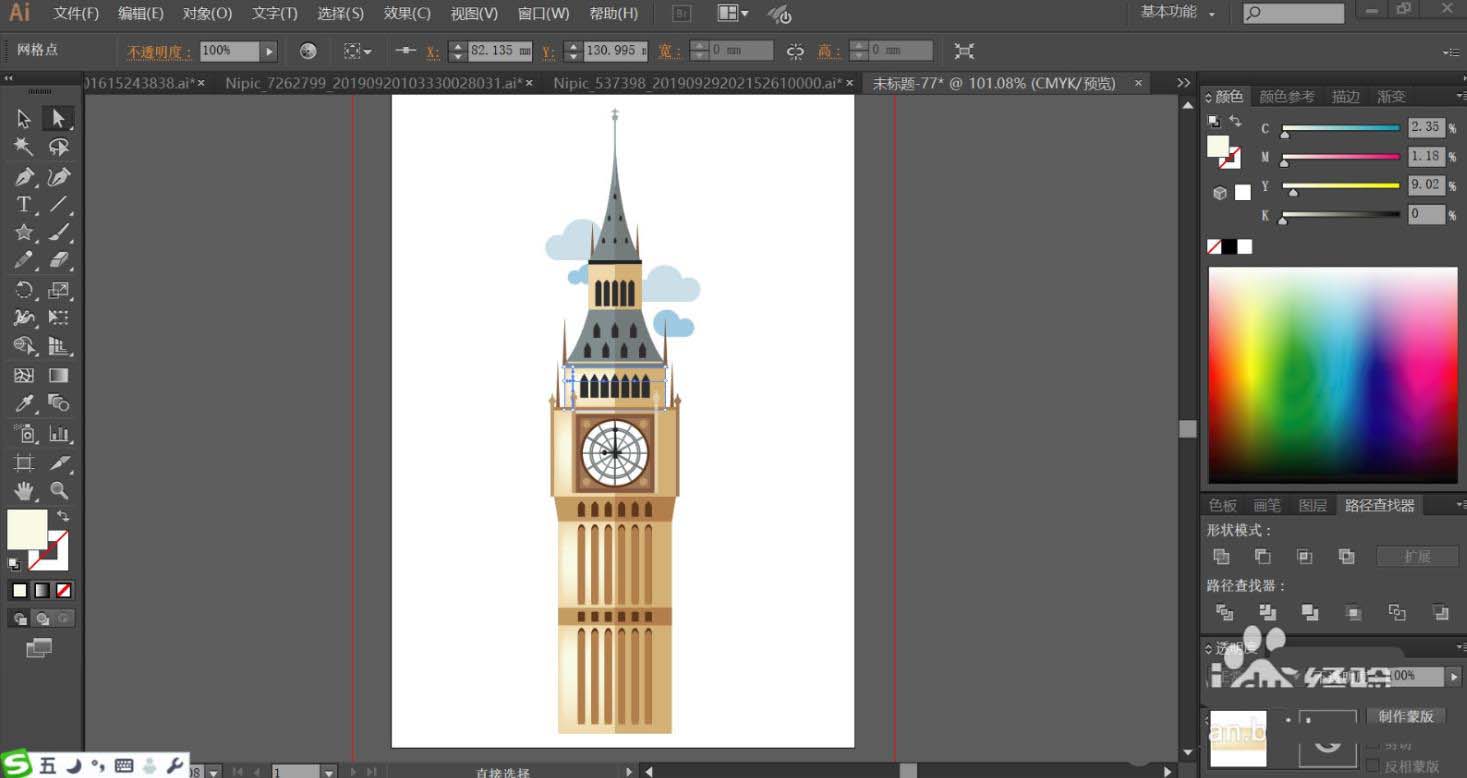Apply the Minus Back pathfinder
This screenshot has width=1467, height=778.
[1440, 612]
